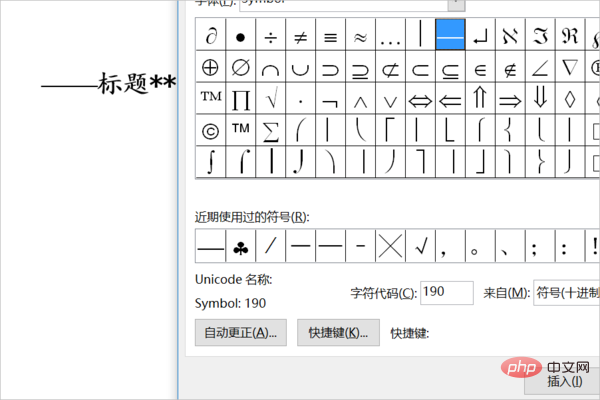Viewport: 600px width, 400px height.
Task: Select the circled plus ⊕ symbol
Action: pyautogui.click(x=210, y=67)
